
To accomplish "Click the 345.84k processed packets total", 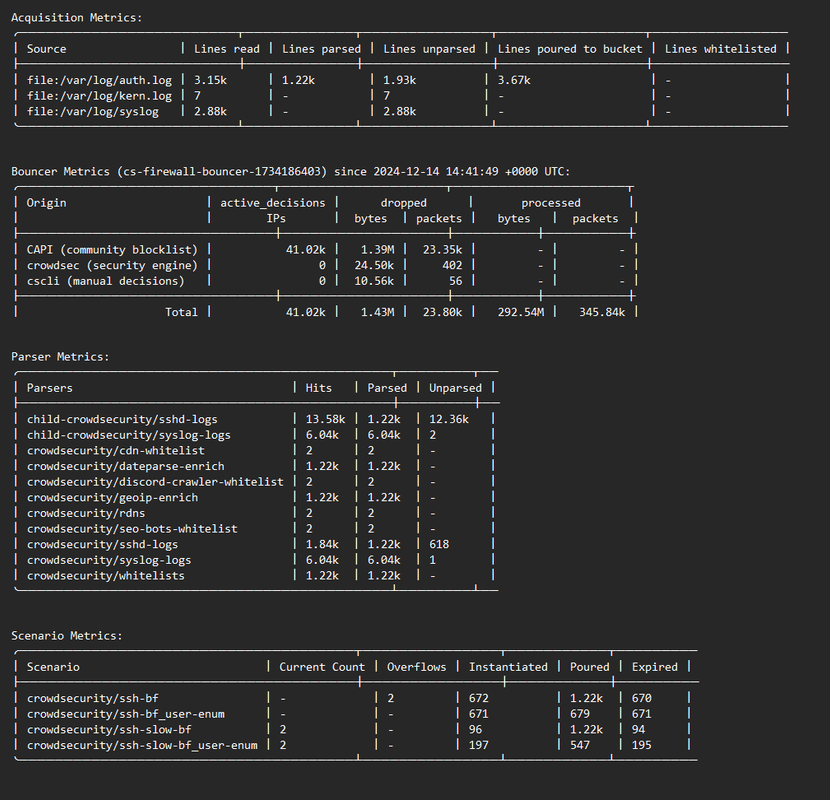I will [602, 312].
